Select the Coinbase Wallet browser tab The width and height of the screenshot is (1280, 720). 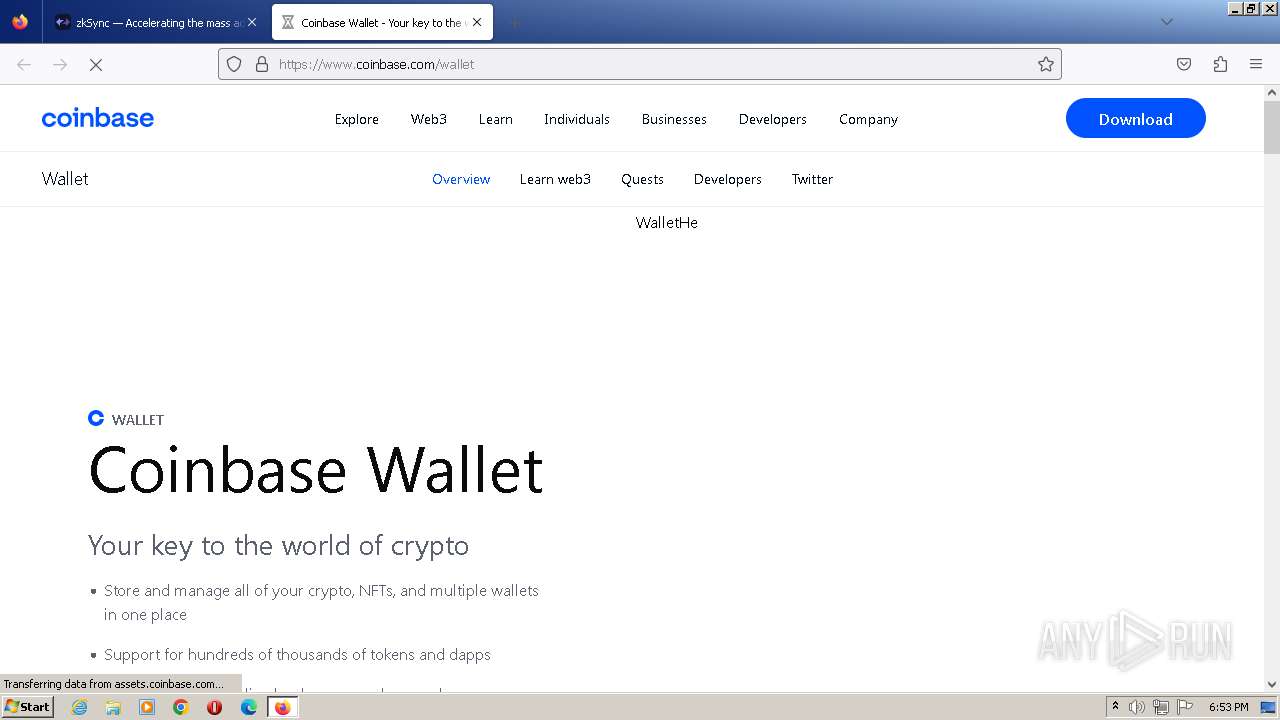[382, 22]
